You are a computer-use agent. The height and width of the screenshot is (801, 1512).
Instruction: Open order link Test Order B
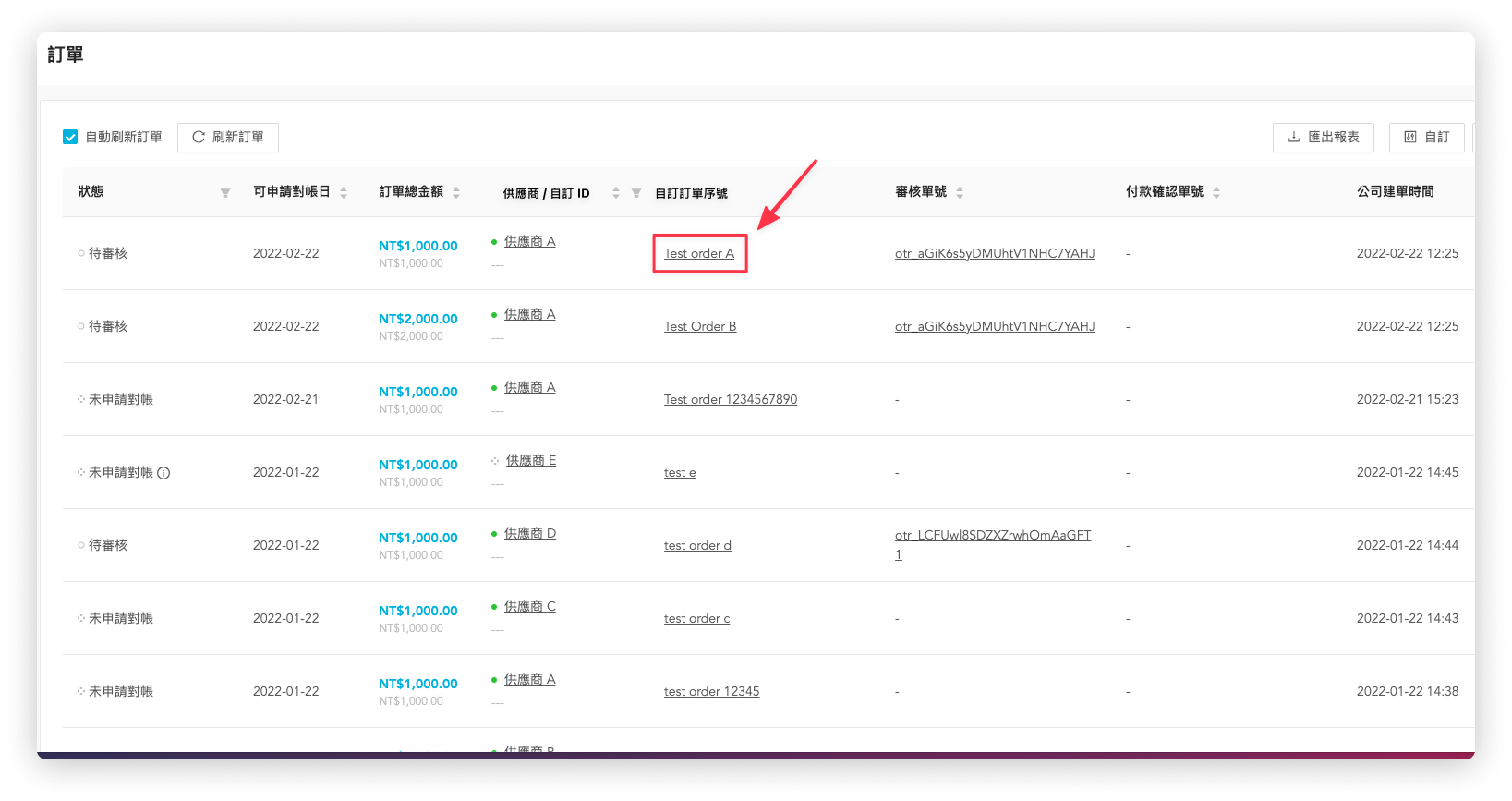point(700,326)
